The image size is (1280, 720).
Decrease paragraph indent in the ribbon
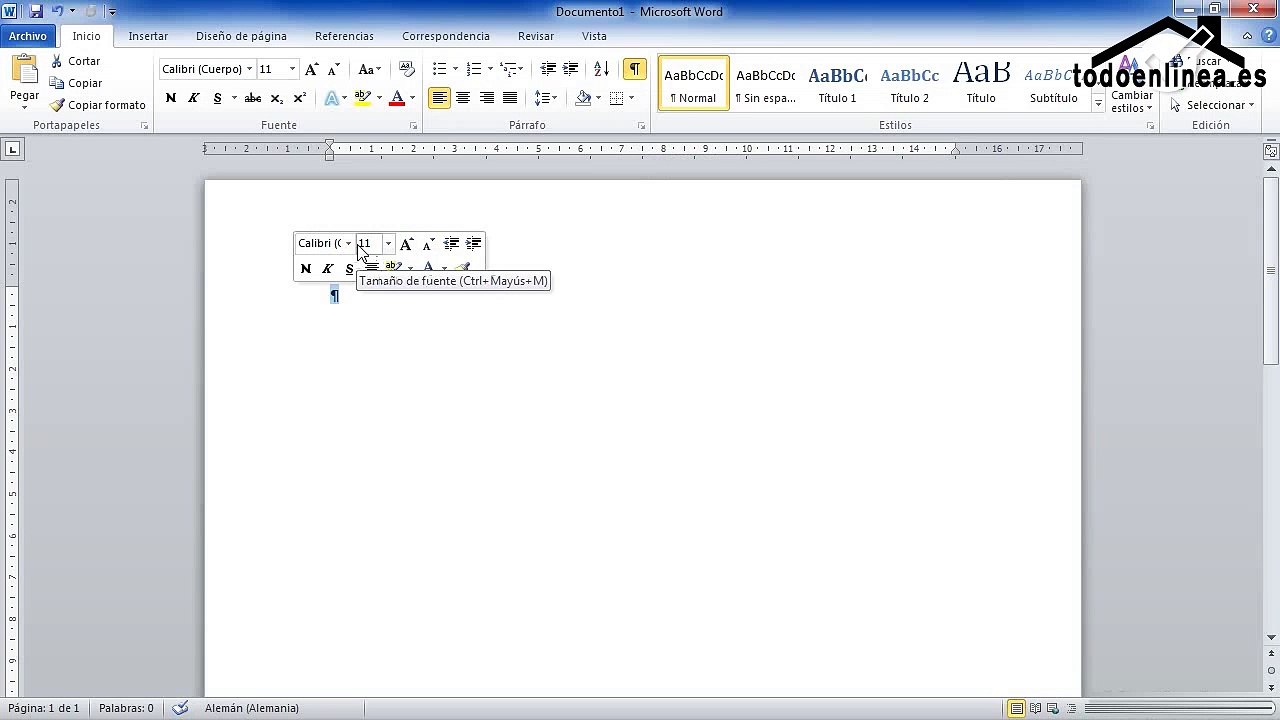548,69
